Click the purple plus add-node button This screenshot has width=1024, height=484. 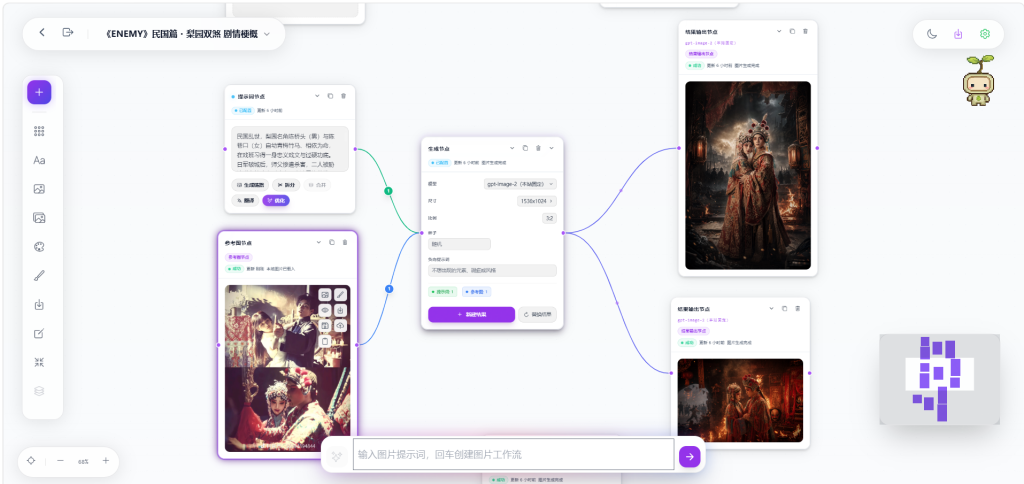click(39, 92)
